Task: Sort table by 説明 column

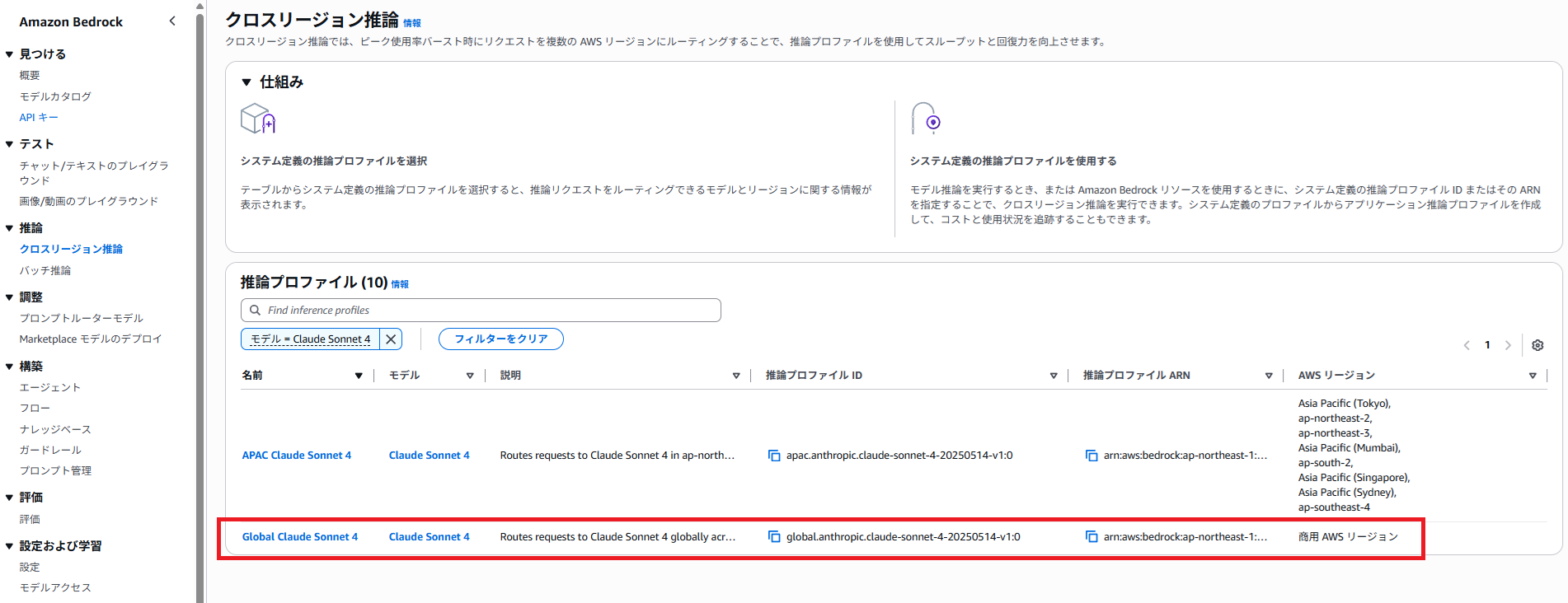Action: point(736,376)
